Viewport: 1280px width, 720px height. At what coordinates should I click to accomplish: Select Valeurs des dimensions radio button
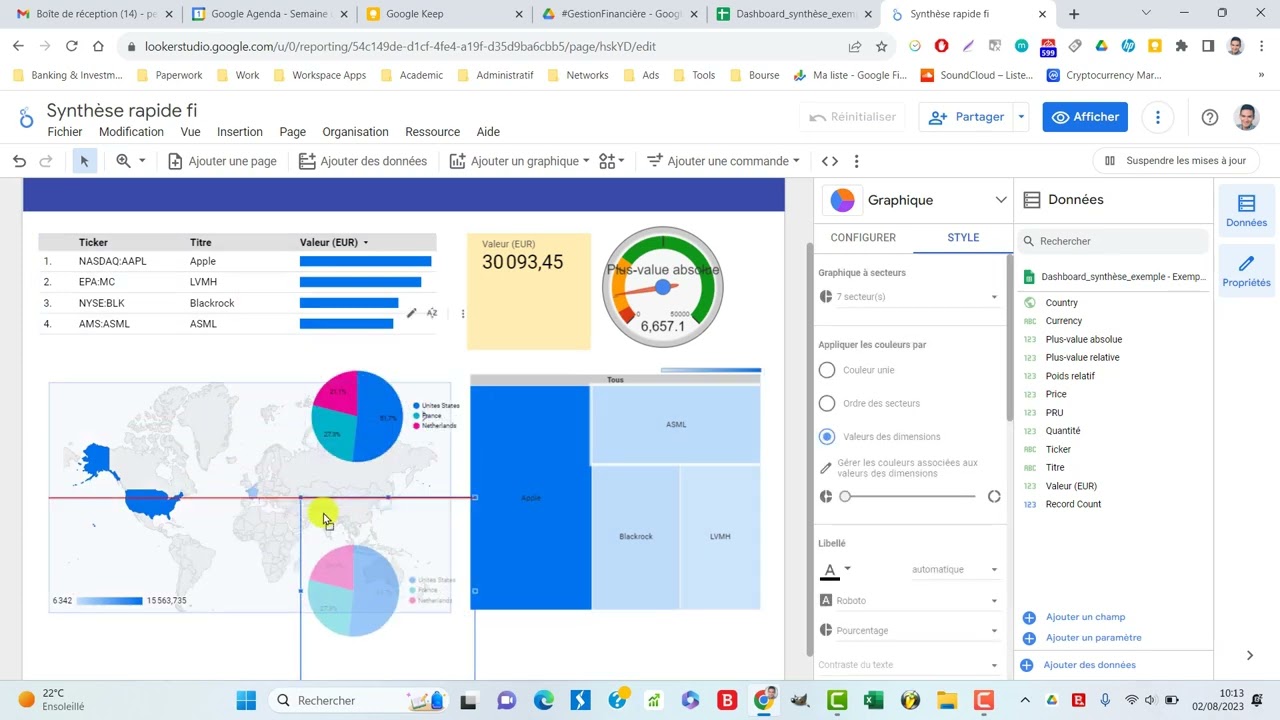coord(827,437)
